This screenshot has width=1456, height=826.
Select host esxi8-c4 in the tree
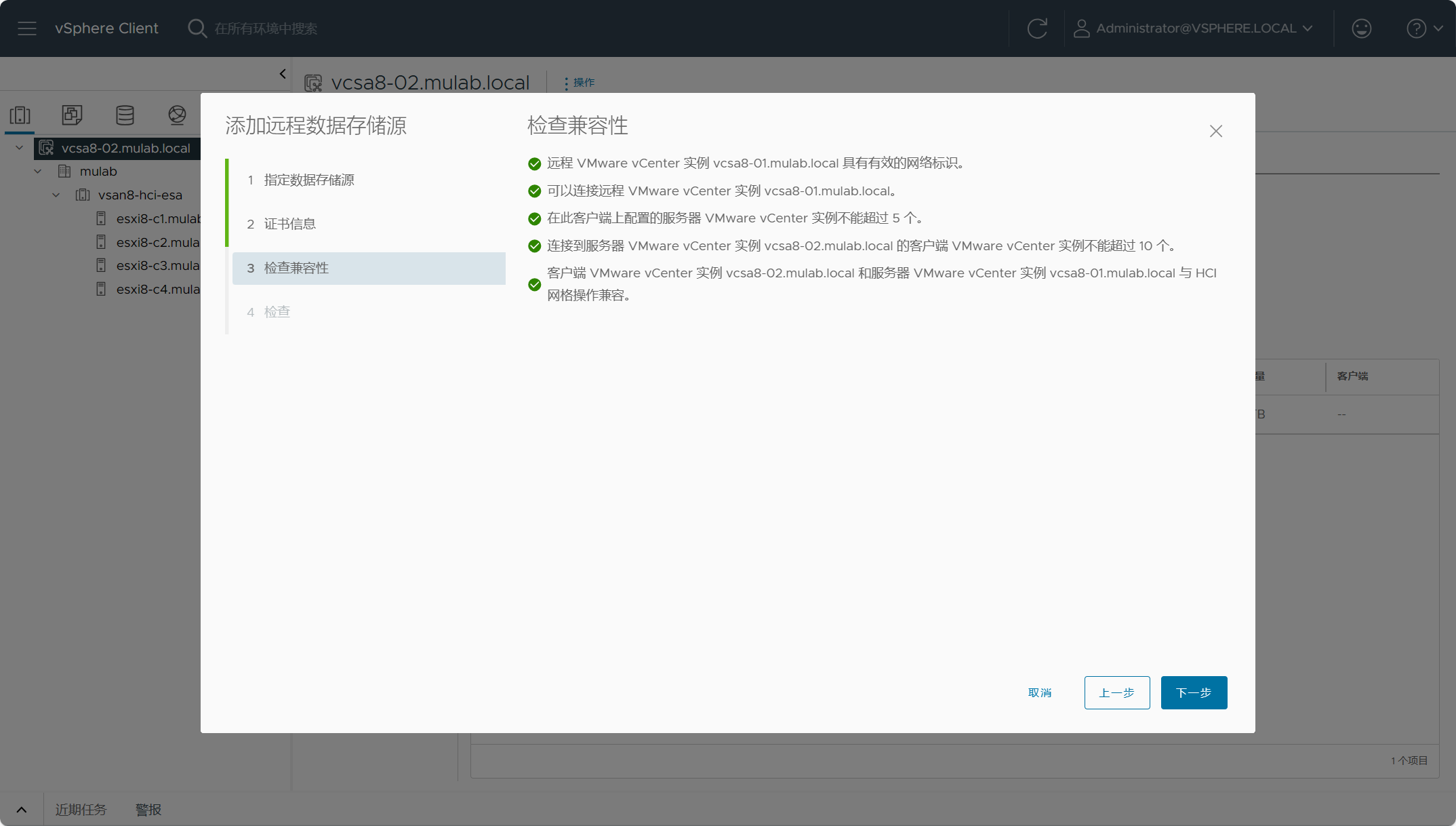(158, 290)
